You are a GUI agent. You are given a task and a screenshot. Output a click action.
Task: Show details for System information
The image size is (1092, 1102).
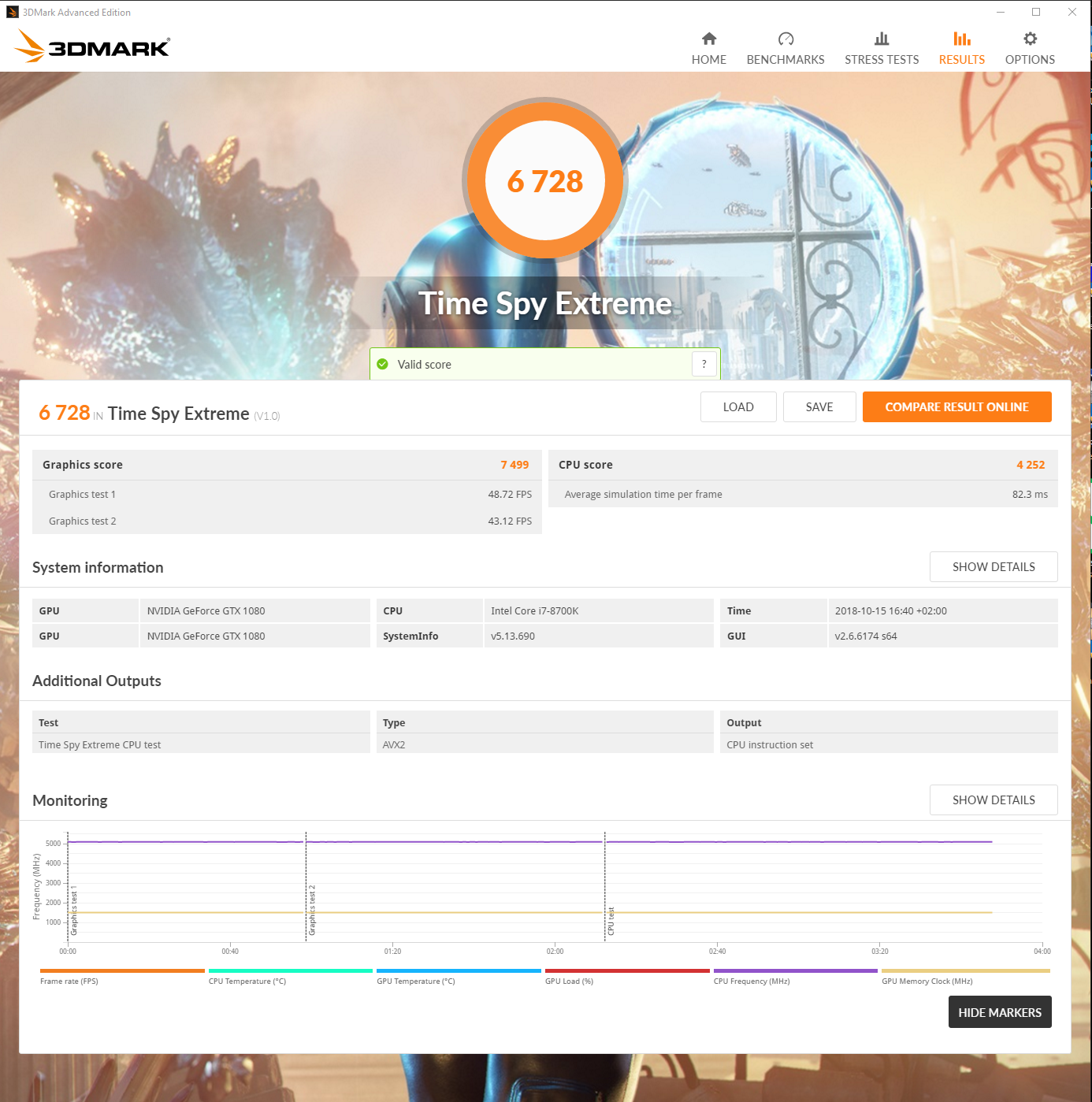[994, 566]
